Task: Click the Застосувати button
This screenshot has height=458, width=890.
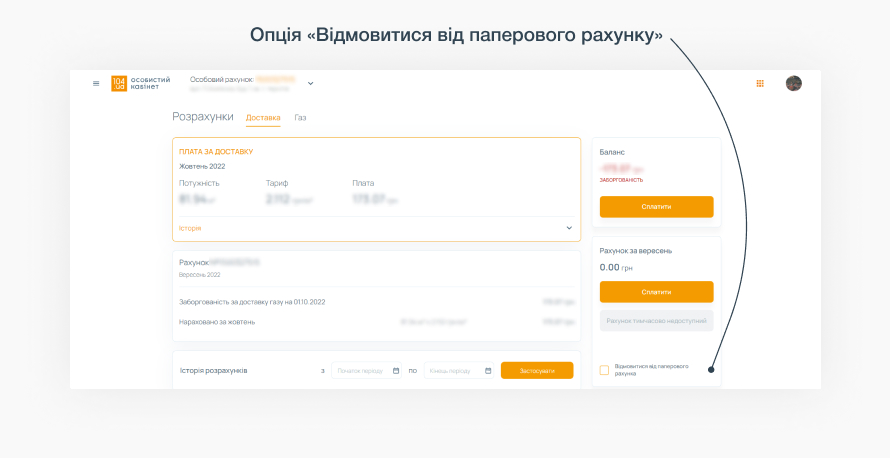Action: click(x=537, y=371)
